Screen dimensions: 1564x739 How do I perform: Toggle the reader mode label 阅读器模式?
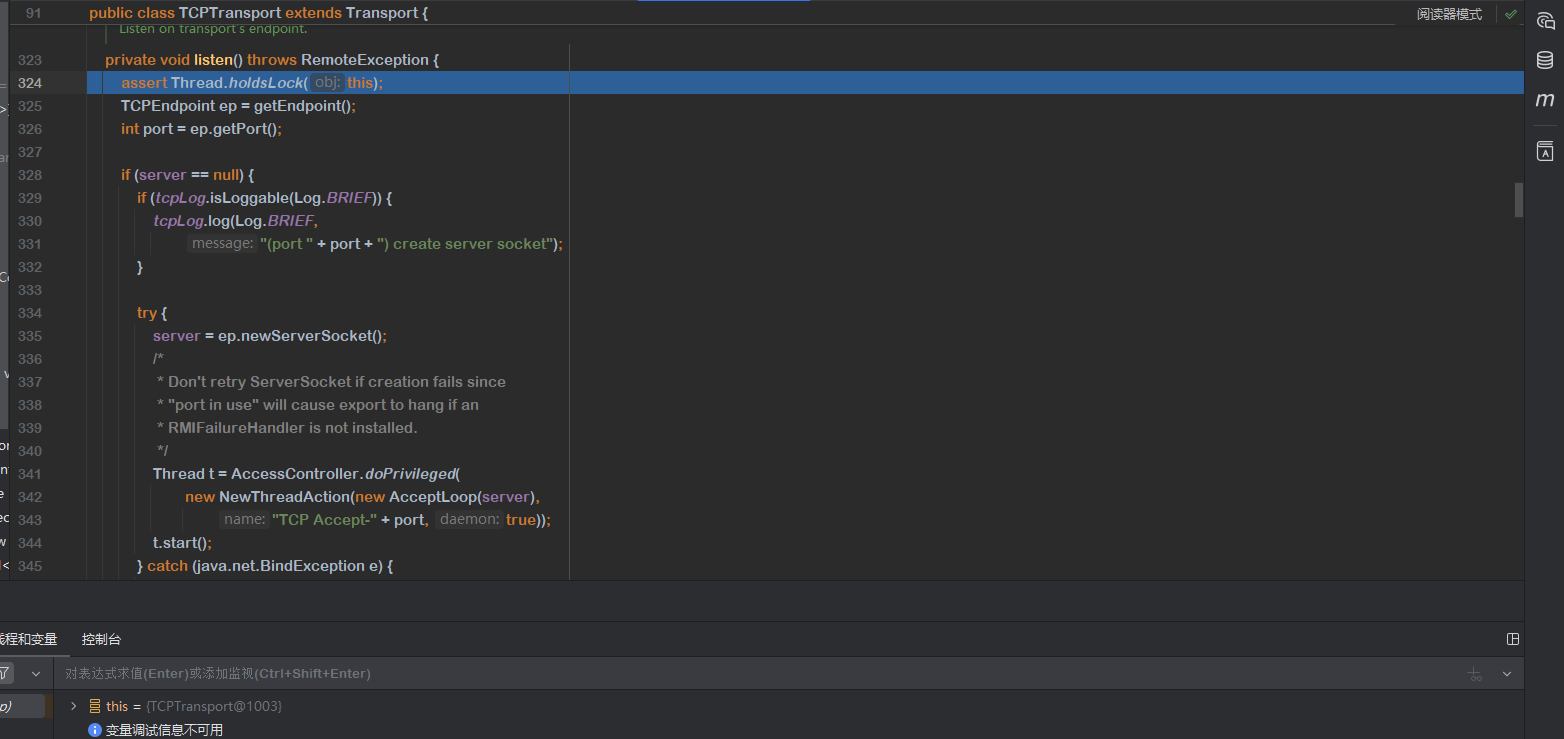pyautogui.click(x=1449, y=15)
